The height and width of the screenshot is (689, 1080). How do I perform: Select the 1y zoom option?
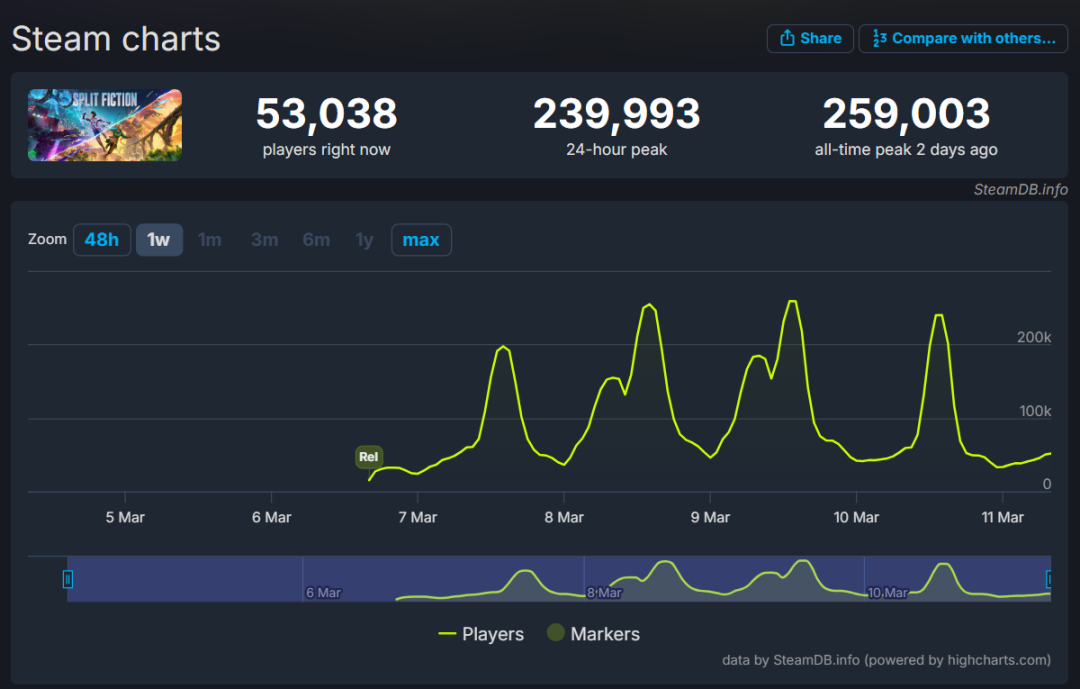[364, 240]
